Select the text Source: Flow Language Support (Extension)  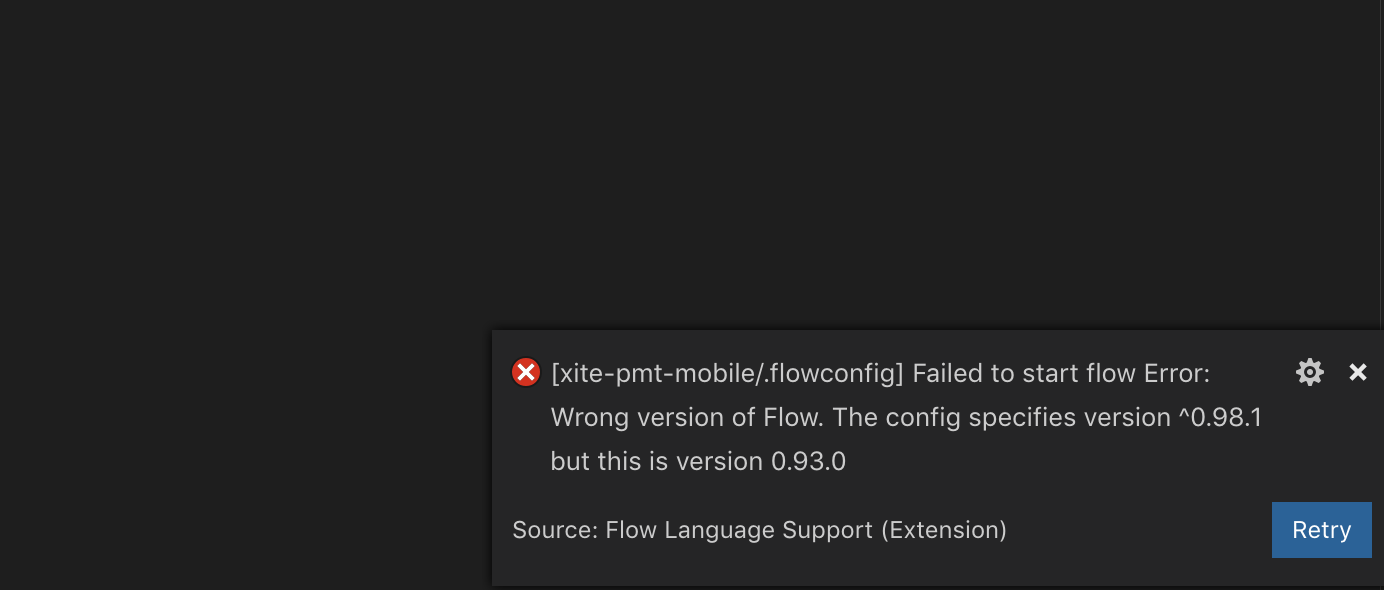pyautogui.click(x=759, y=529)
